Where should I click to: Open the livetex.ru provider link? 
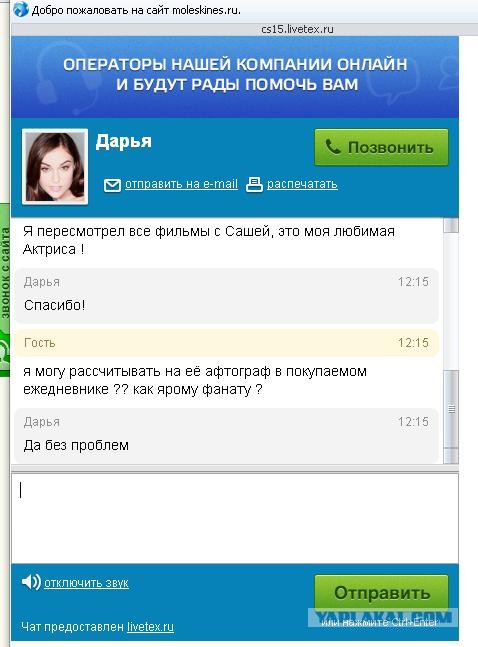150,627
